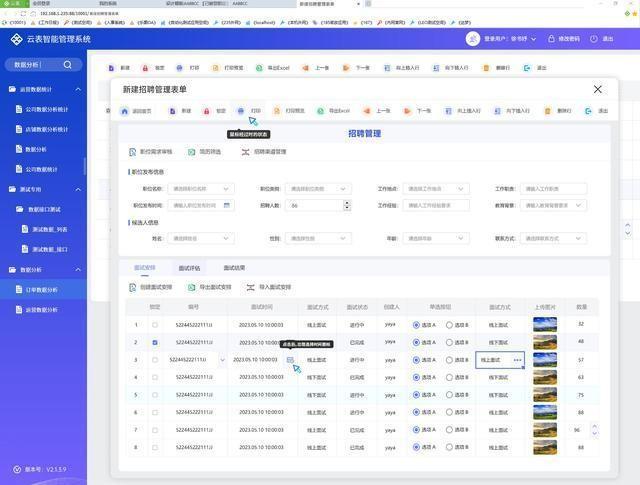The height and width of the screenshot is (485, 640).
Task: Open the 教育背景 dropdown
Action: pos(553,205)
